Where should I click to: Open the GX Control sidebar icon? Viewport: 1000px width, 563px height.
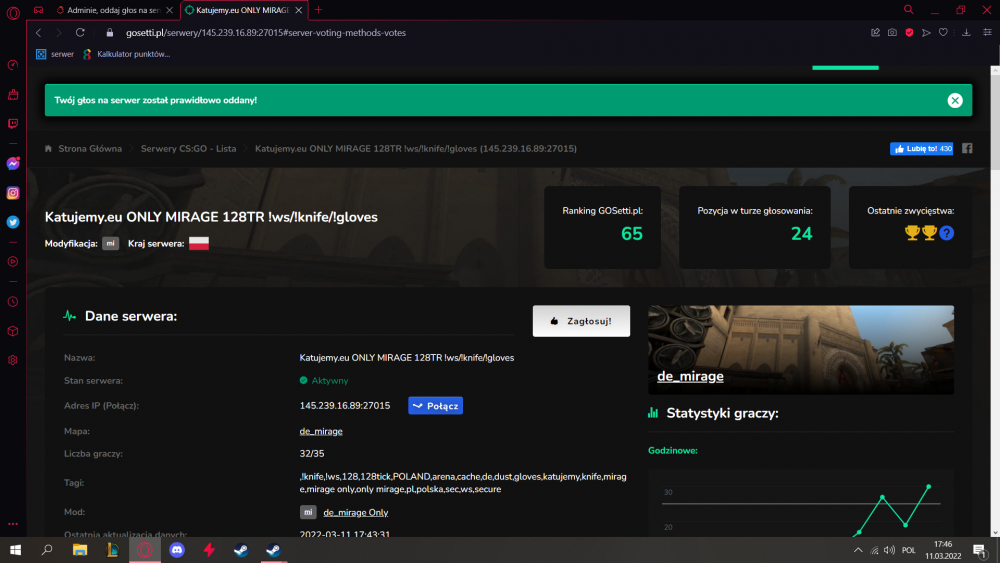[x=13, y=65]
